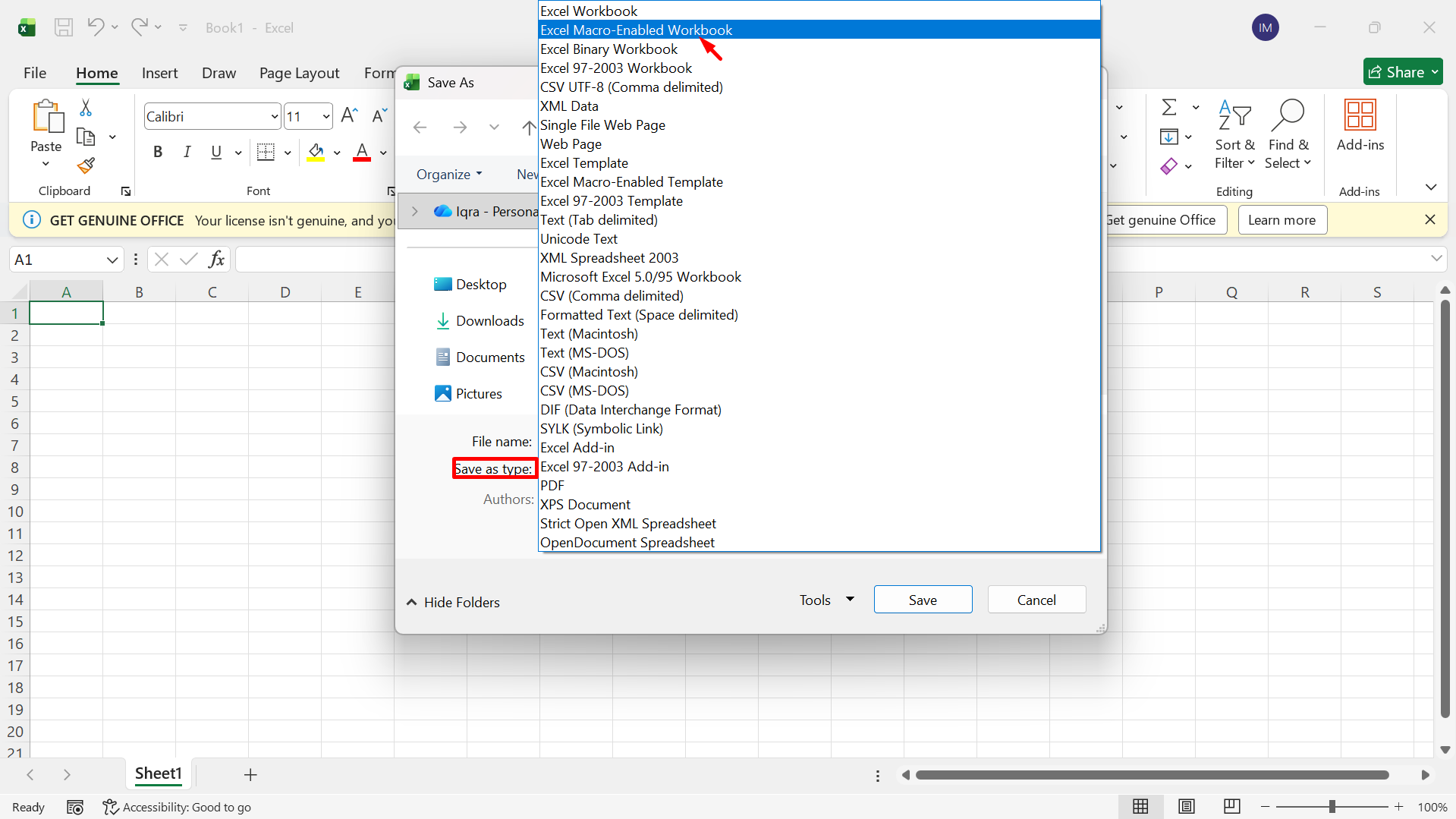1456x819 pixels.
Task: Click the Copy icon in Clipboard group
Action: point(86,137)
